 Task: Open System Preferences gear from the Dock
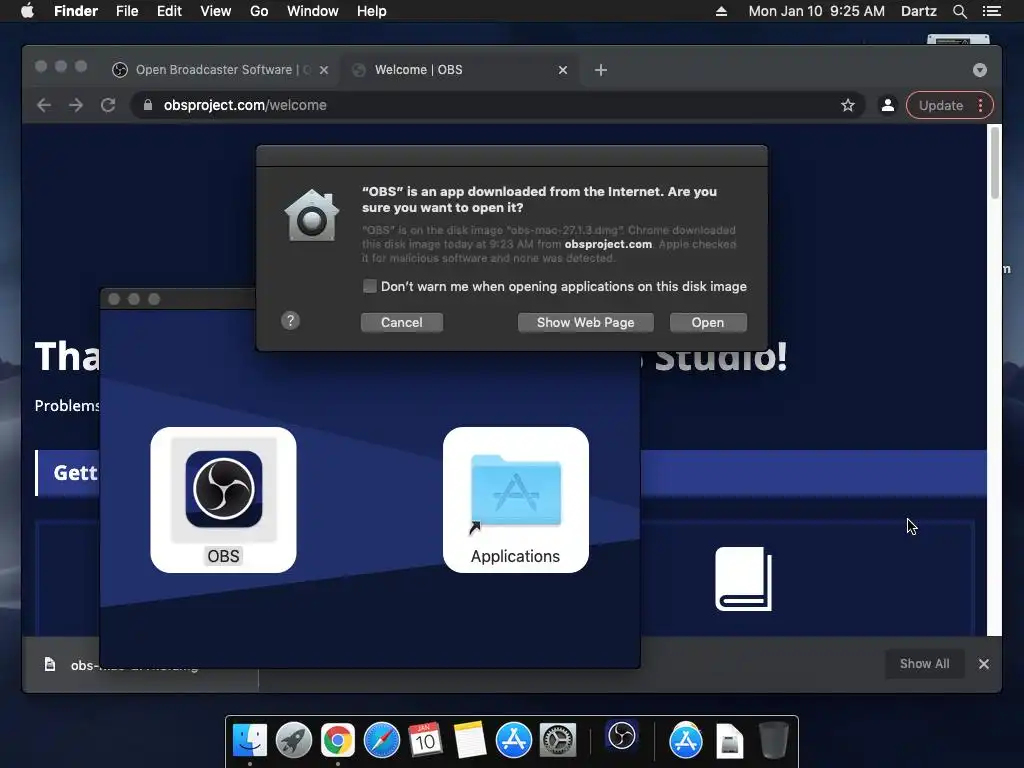tap(557, 740)
